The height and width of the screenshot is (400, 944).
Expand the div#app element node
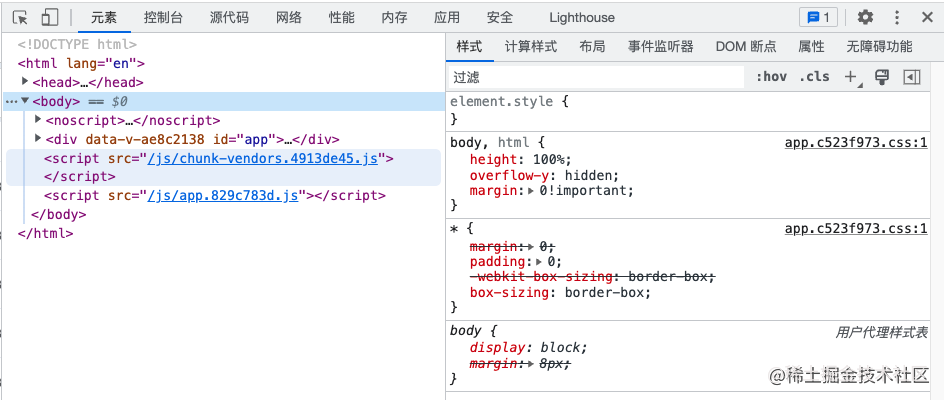click(38, 139)
